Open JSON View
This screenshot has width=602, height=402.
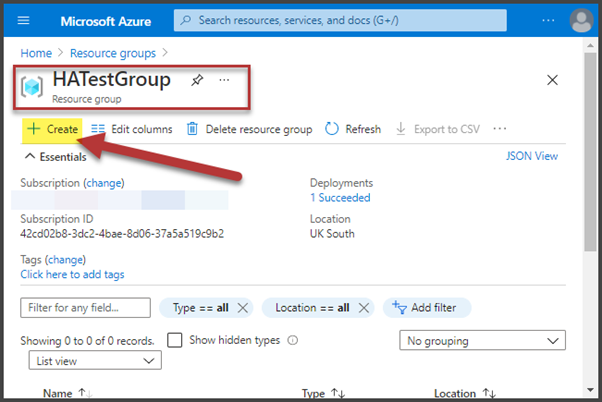pyautogui.click(x=532, y=156)
